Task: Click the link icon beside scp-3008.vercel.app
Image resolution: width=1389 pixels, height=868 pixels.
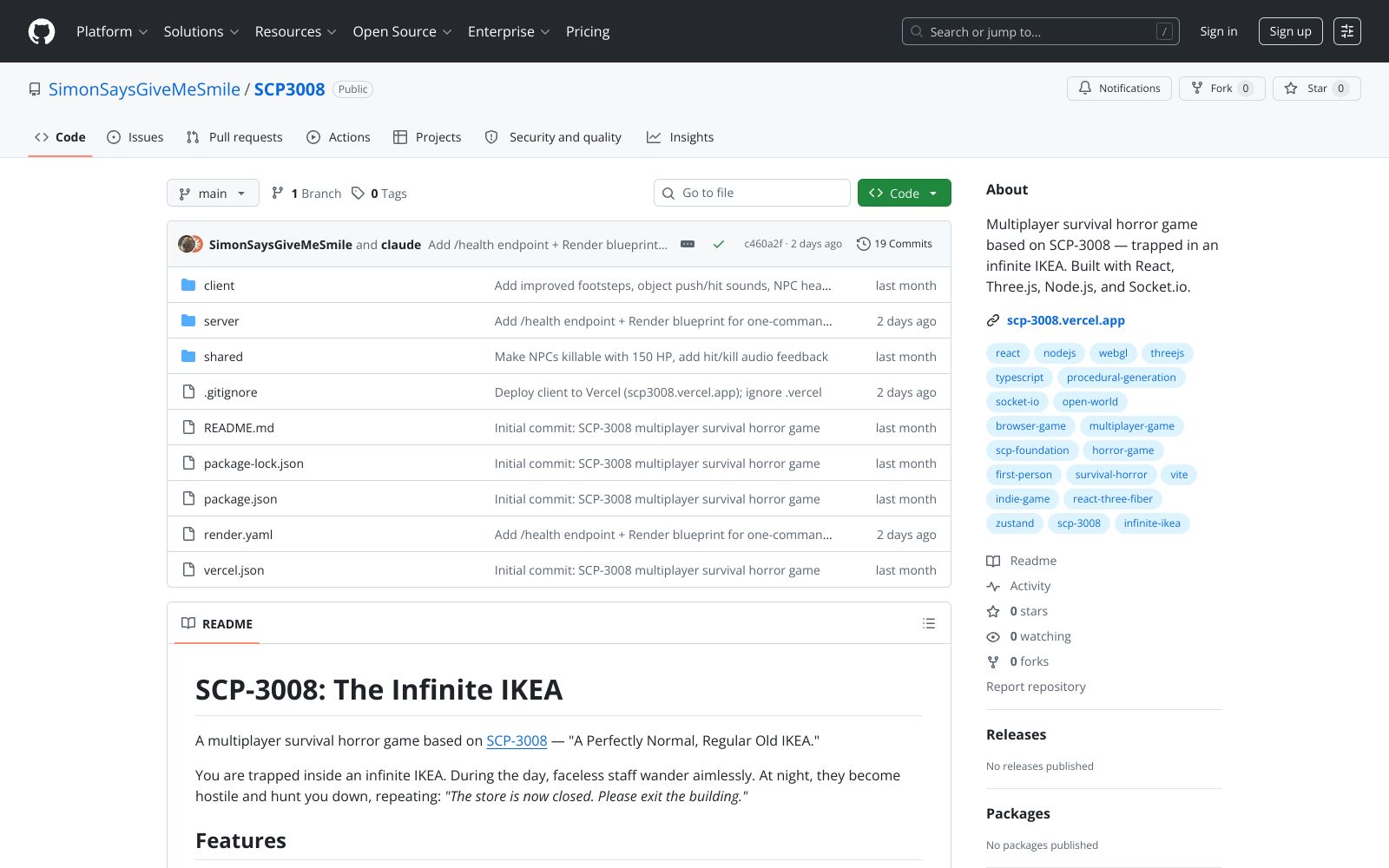Action: coord(993,320)
